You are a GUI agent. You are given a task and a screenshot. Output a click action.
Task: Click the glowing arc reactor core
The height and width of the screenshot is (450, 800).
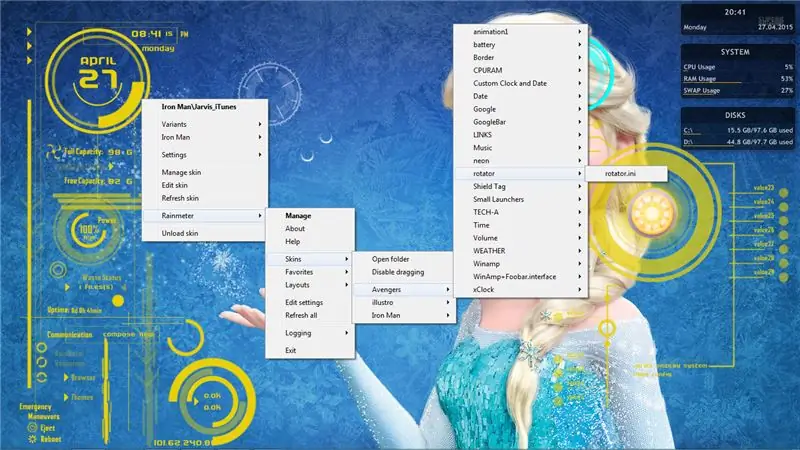tap(652, 213)
